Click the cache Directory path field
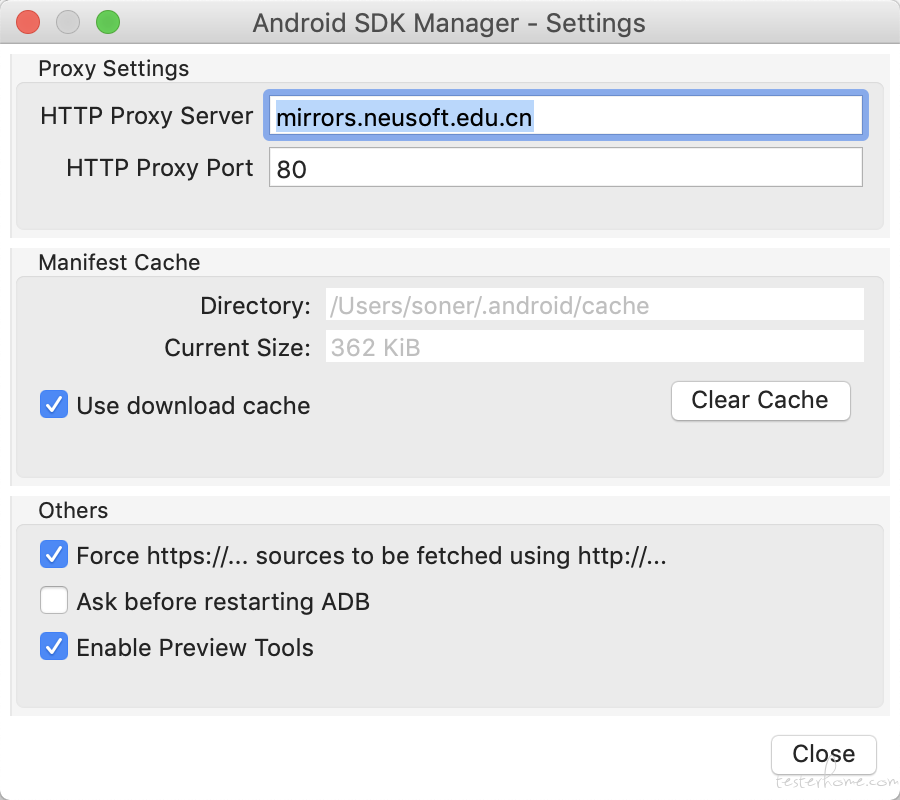 (x=595, y=305)
